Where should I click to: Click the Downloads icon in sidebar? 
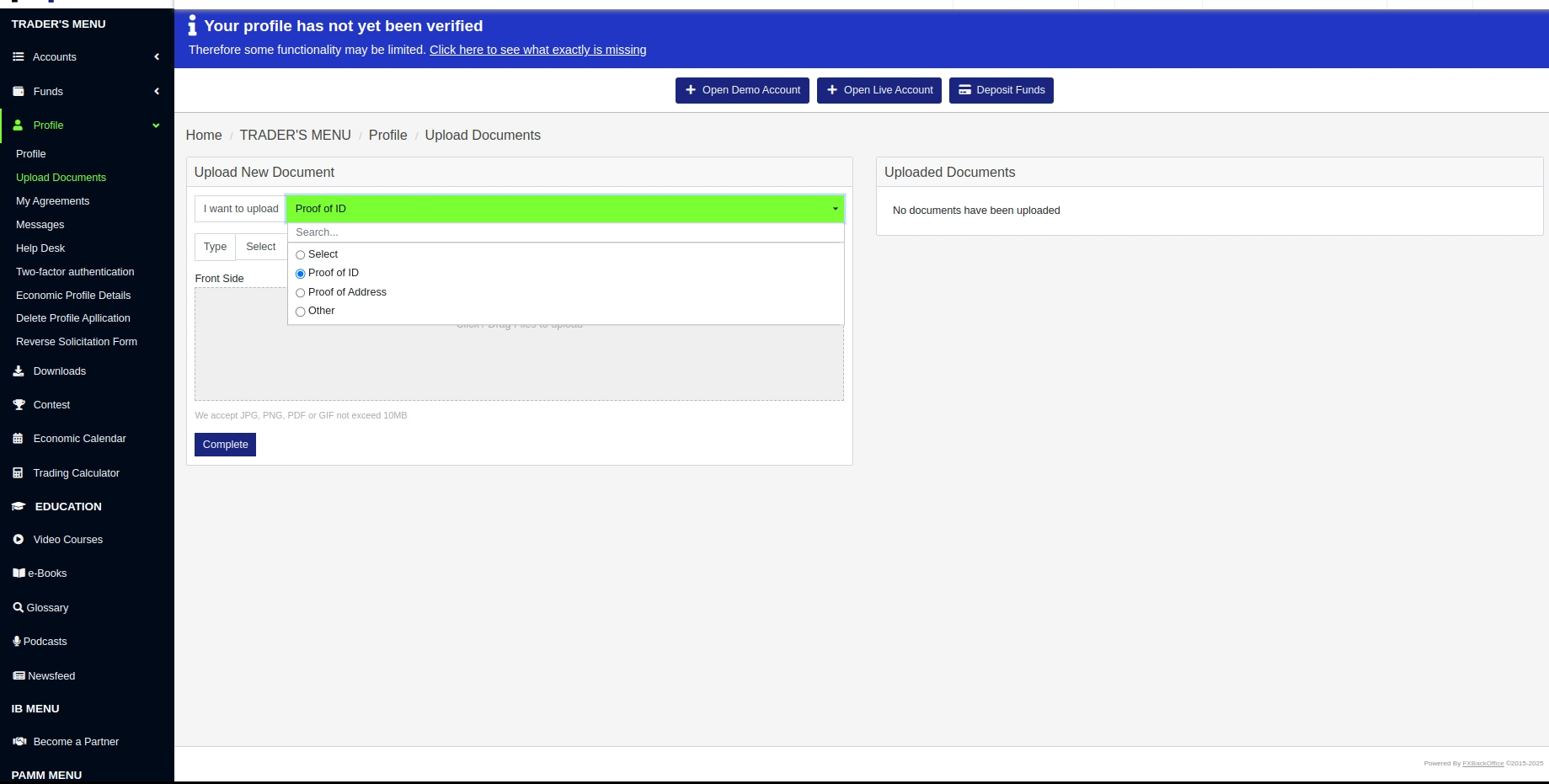(x=18, y=371)
